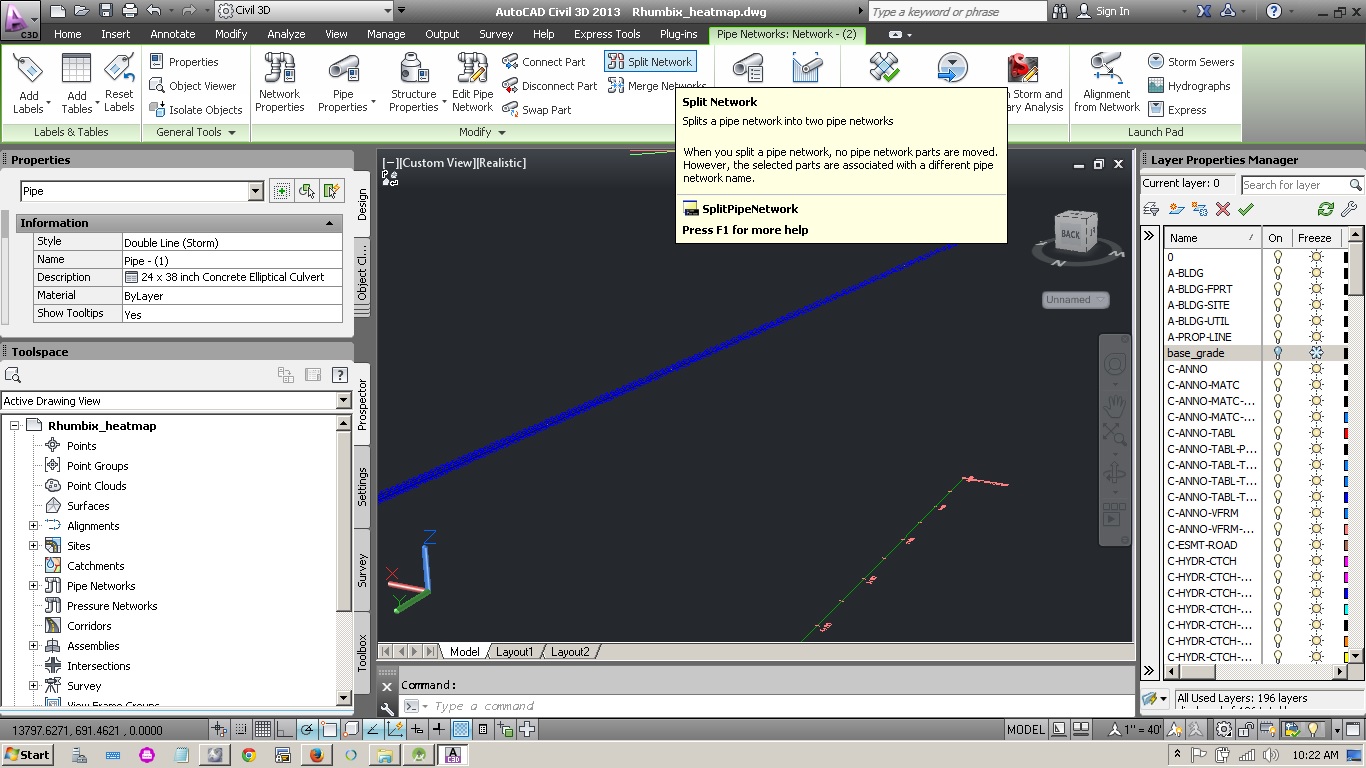Open the Layout1 tab
Viewport: 1366px width, 768px height.
(515, 651)
